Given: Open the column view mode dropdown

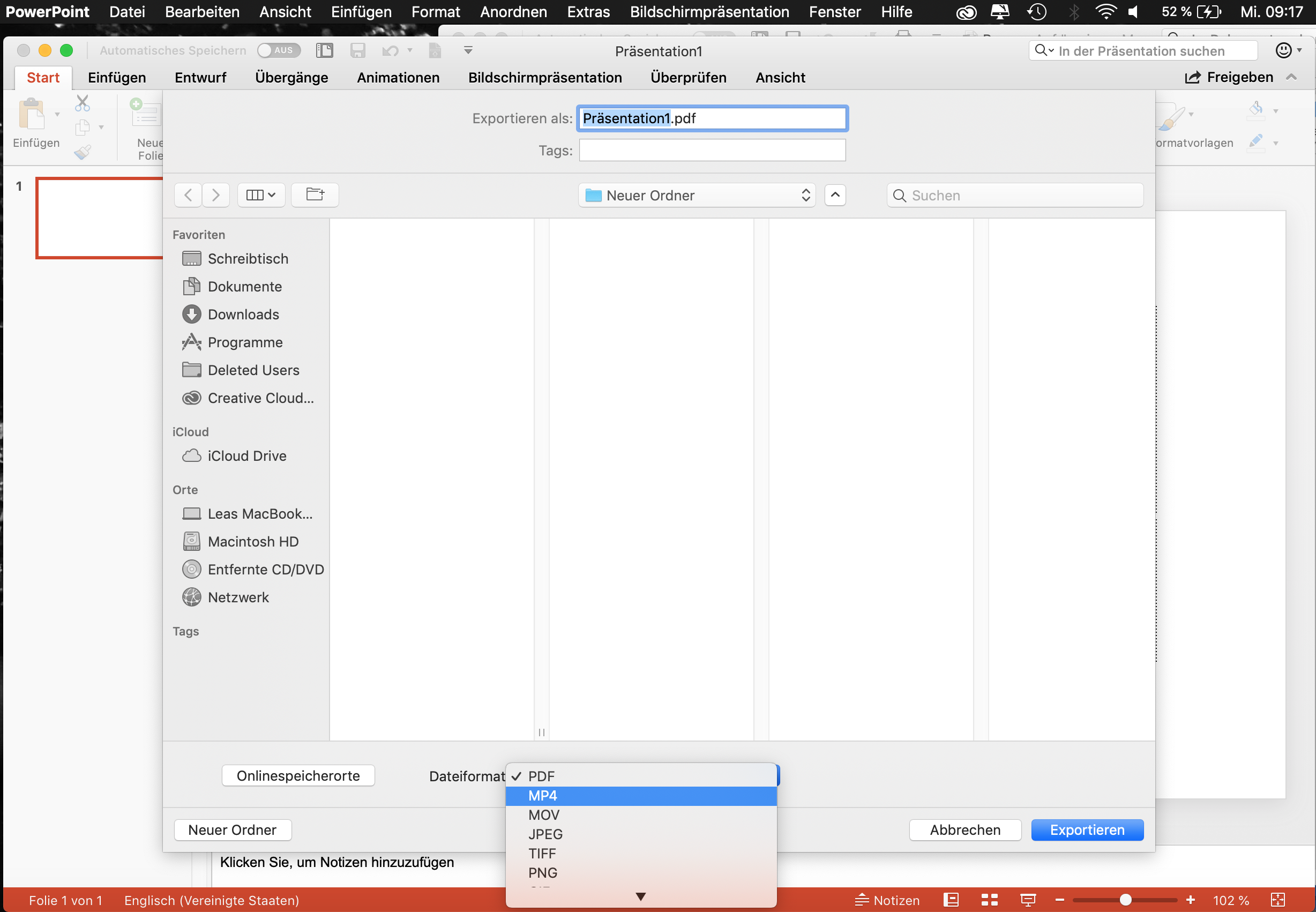Looking at the screenshot, I should [261, 195].
